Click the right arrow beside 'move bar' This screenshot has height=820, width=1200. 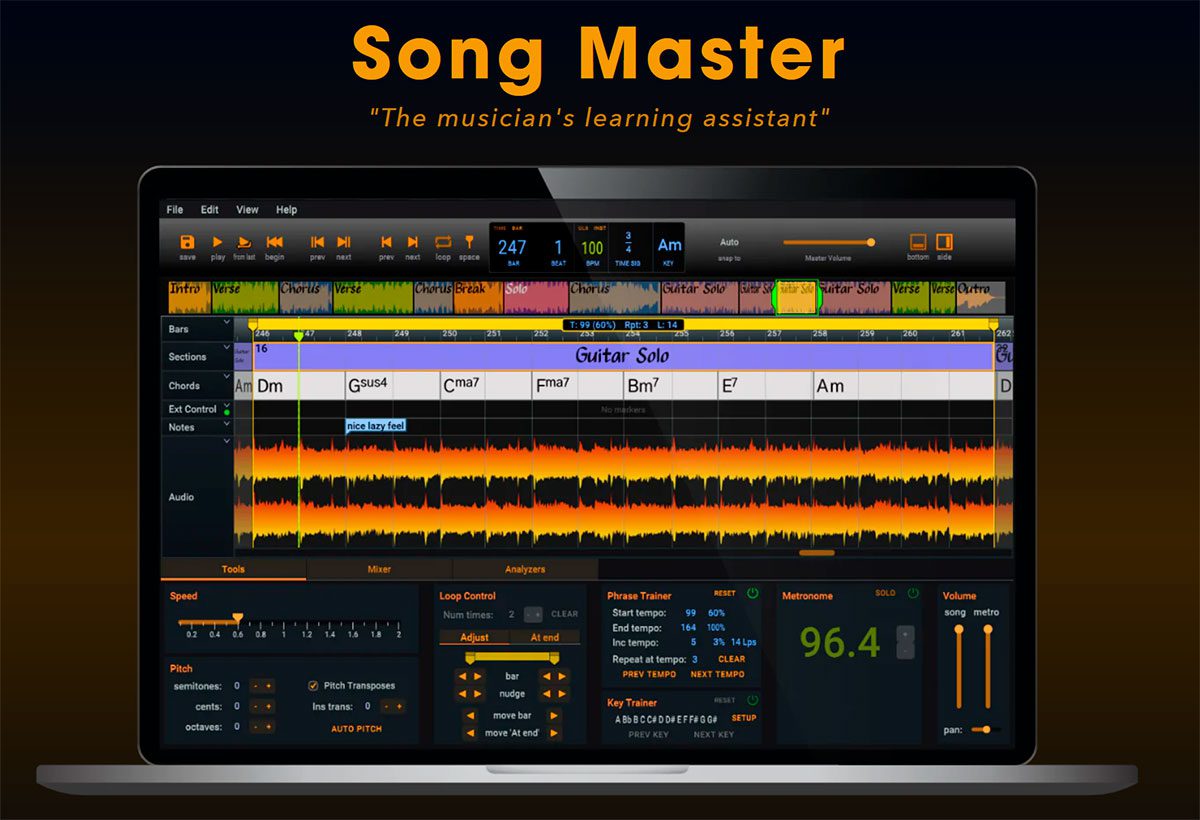click(553, 715)
